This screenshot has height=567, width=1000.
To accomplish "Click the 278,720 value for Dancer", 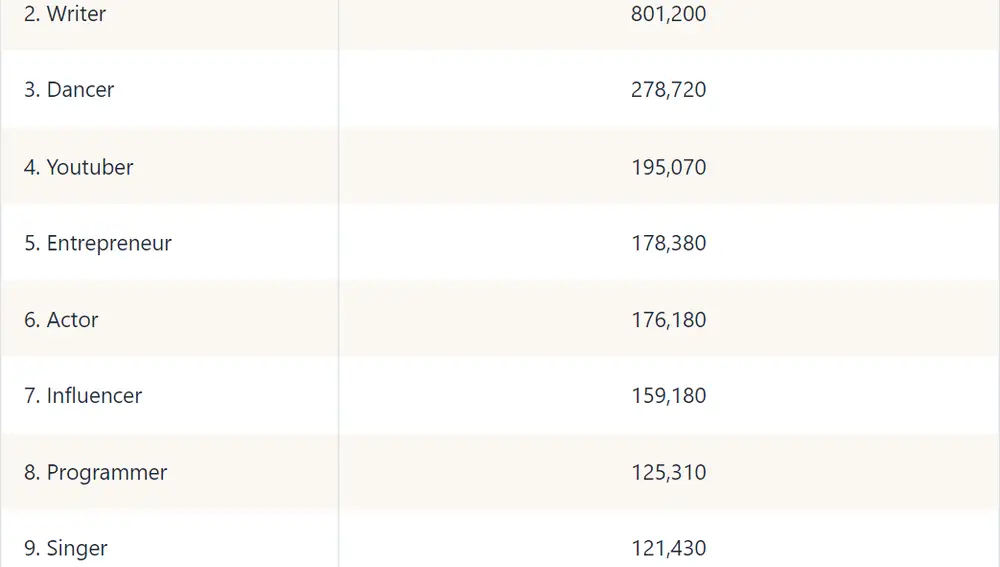I will (x=668, y=89).
